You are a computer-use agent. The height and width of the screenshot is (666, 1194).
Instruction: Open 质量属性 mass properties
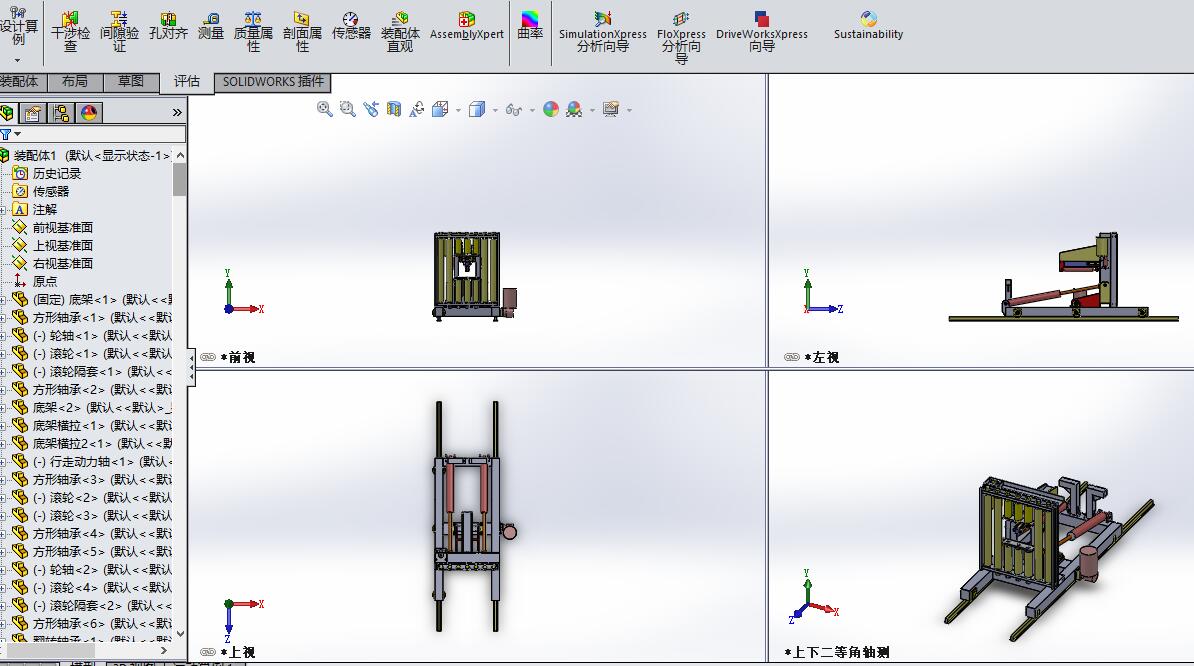tap(253, 30)
